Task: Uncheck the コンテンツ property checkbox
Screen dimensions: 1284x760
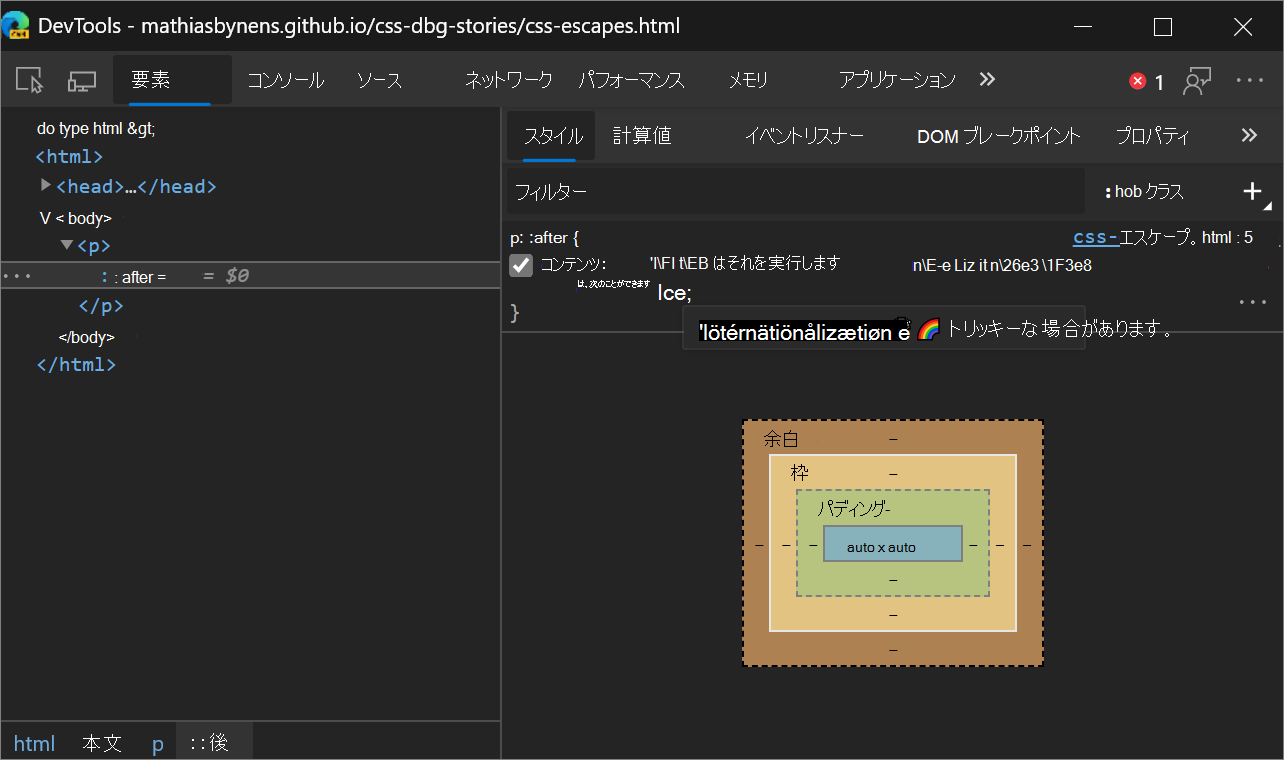Action: pos(521,265)
